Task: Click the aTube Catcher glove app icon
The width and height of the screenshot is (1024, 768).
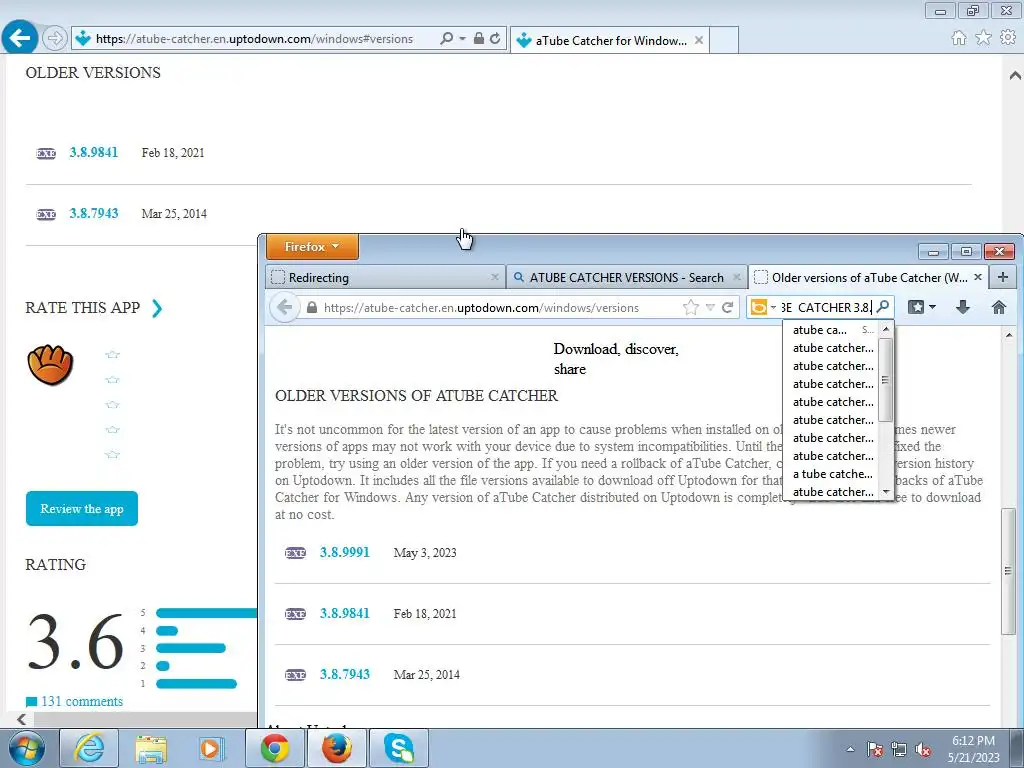Action: pyautogui.click(x=50, y=365)
